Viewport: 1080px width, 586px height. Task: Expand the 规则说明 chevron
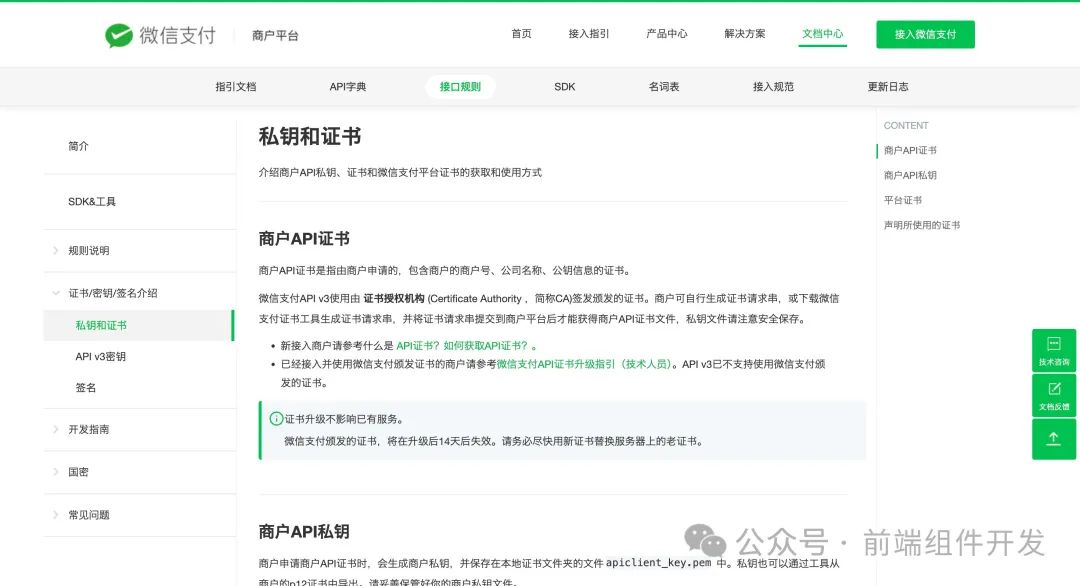(56, 251)
